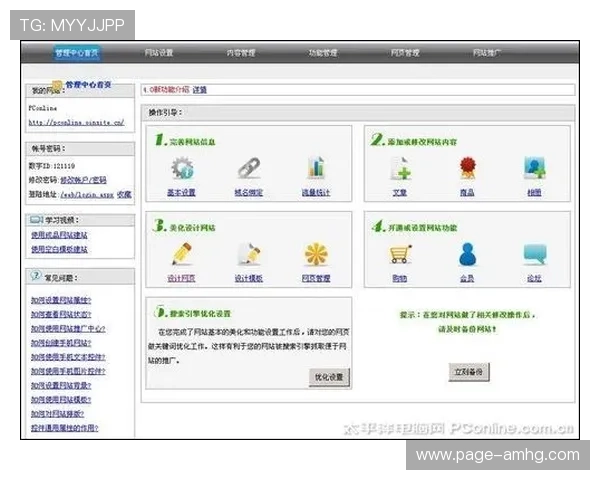Viewport: 600px width, 480px height.
Task: Open the 网页管理 orange flower icon
Action: (316, 254)
